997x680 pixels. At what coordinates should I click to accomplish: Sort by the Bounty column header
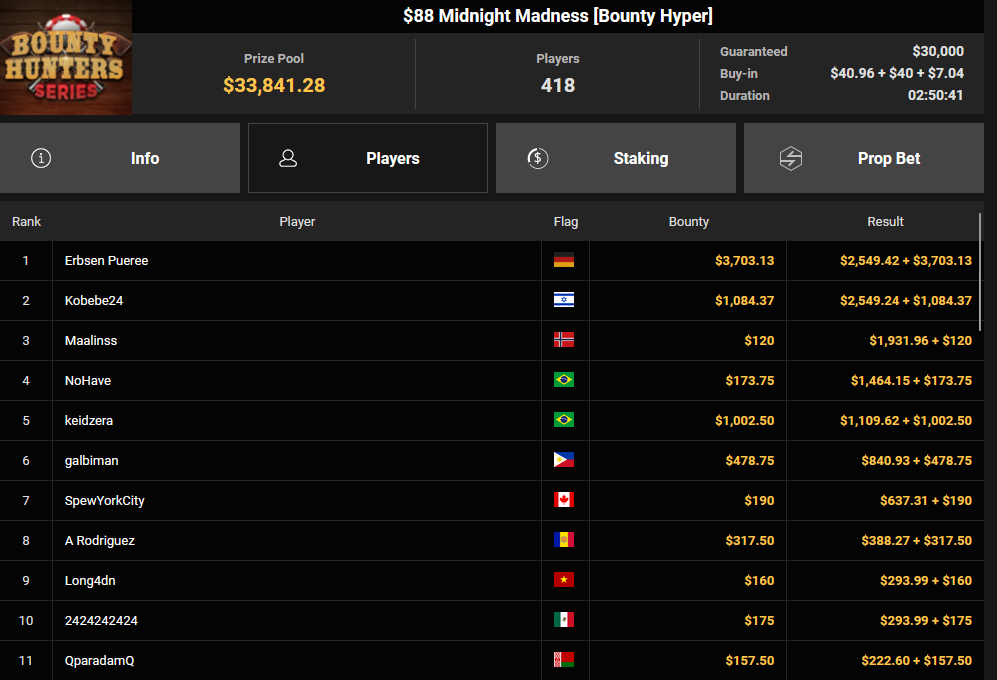tap(688, 222)
